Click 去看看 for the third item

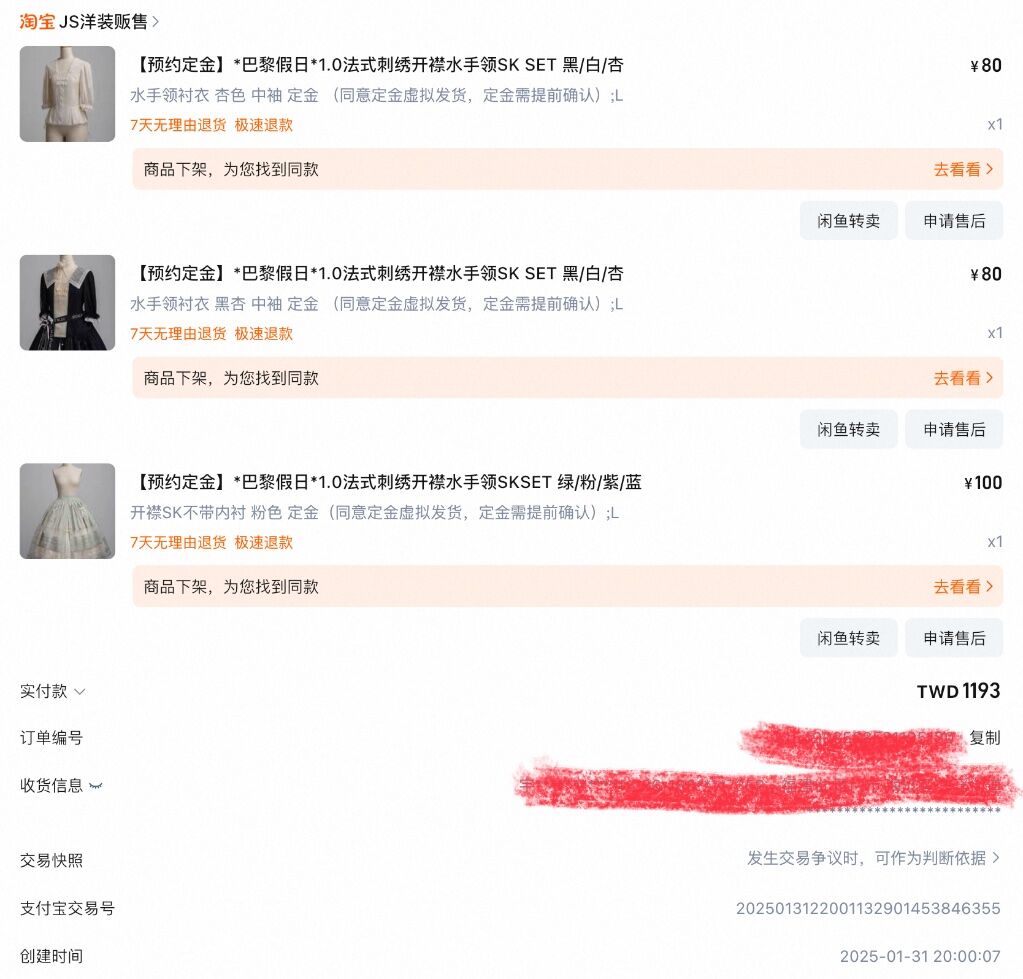963,587
